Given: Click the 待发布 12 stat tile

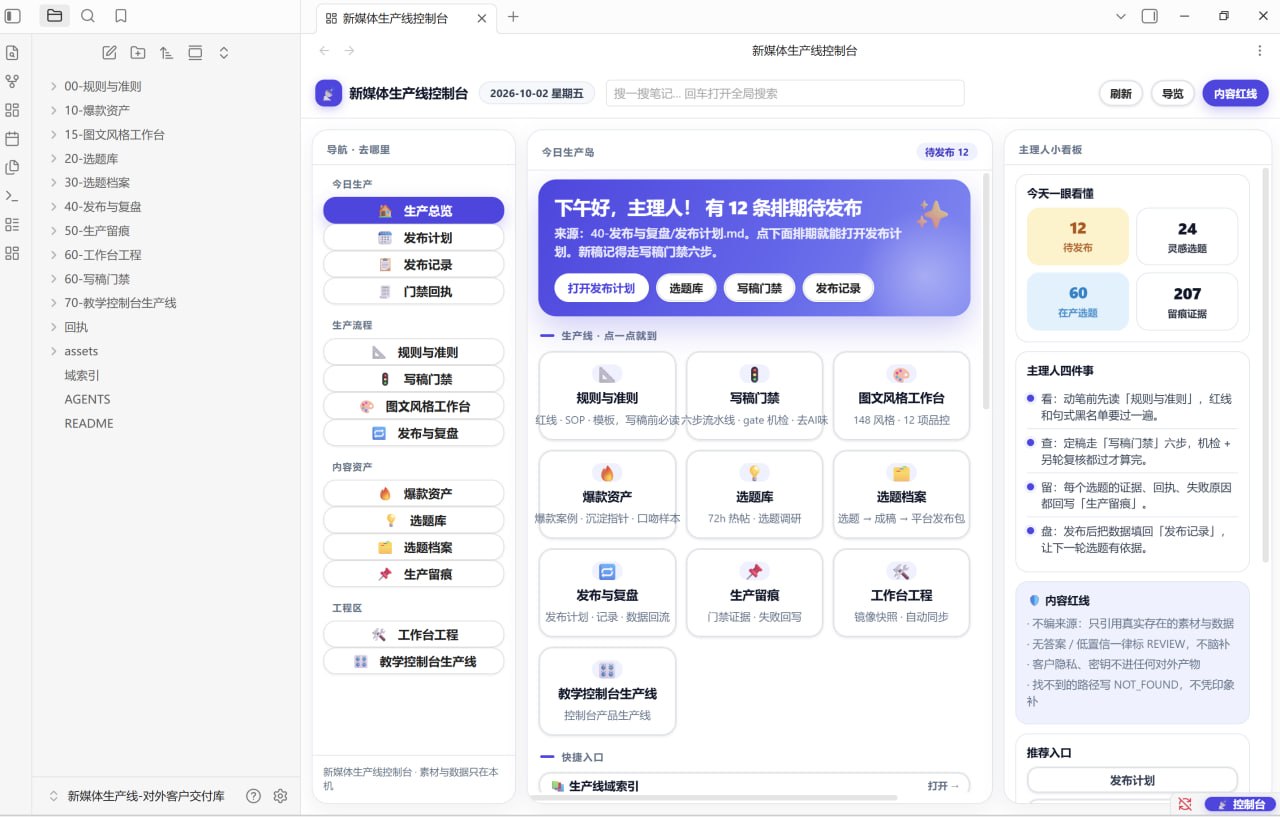Looking at the screenshot, I should pyautogui.click(x=1077, y=236).
